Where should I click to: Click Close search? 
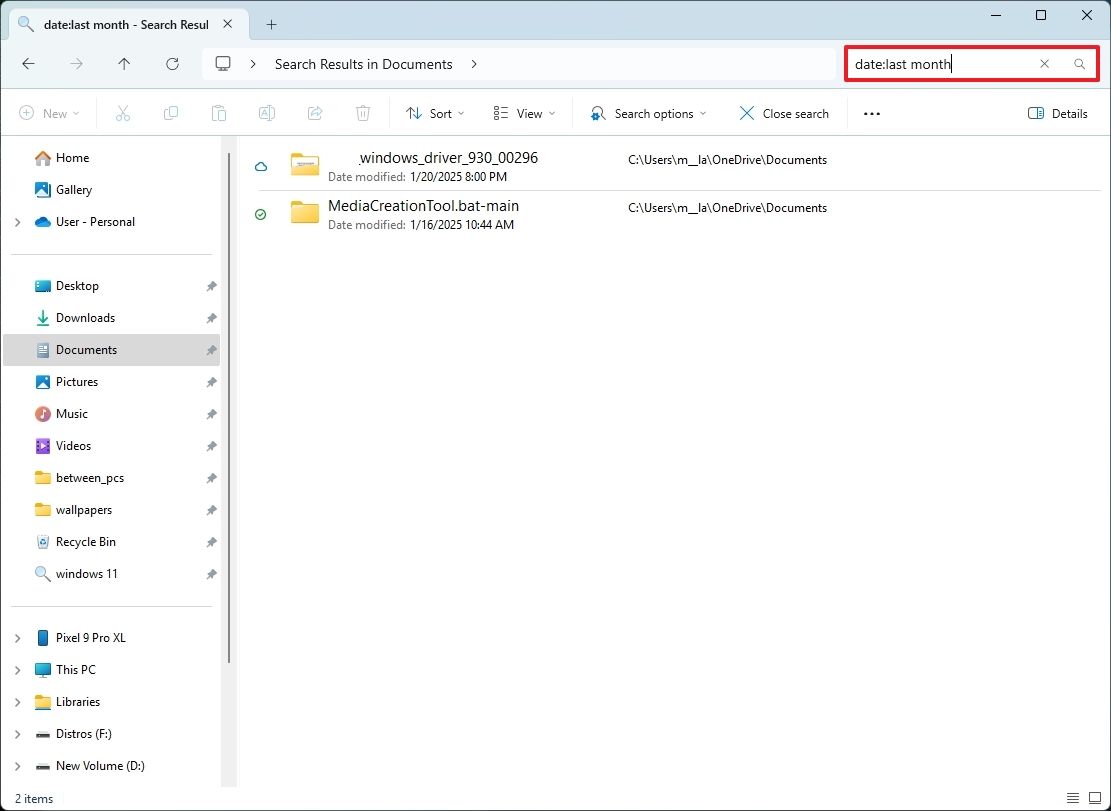pos(784,113)
